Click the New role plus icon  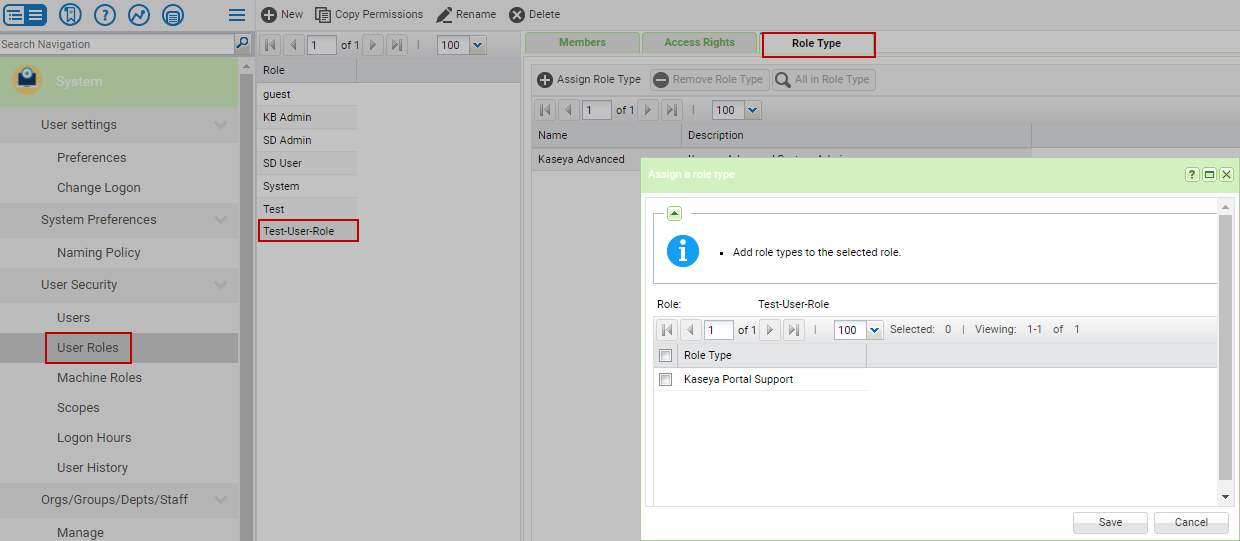[x=269, y=15]
